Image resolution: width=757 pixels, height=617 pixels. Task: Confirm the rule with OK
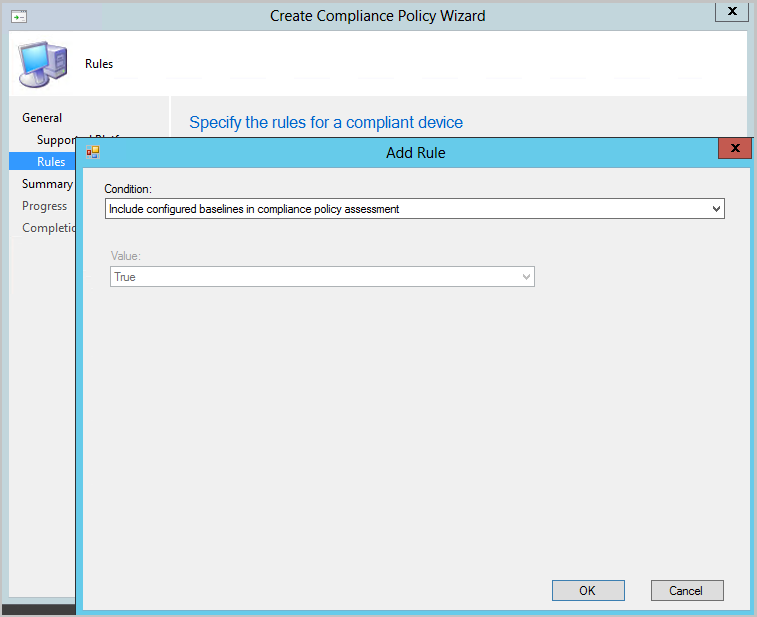pos(588,590)
